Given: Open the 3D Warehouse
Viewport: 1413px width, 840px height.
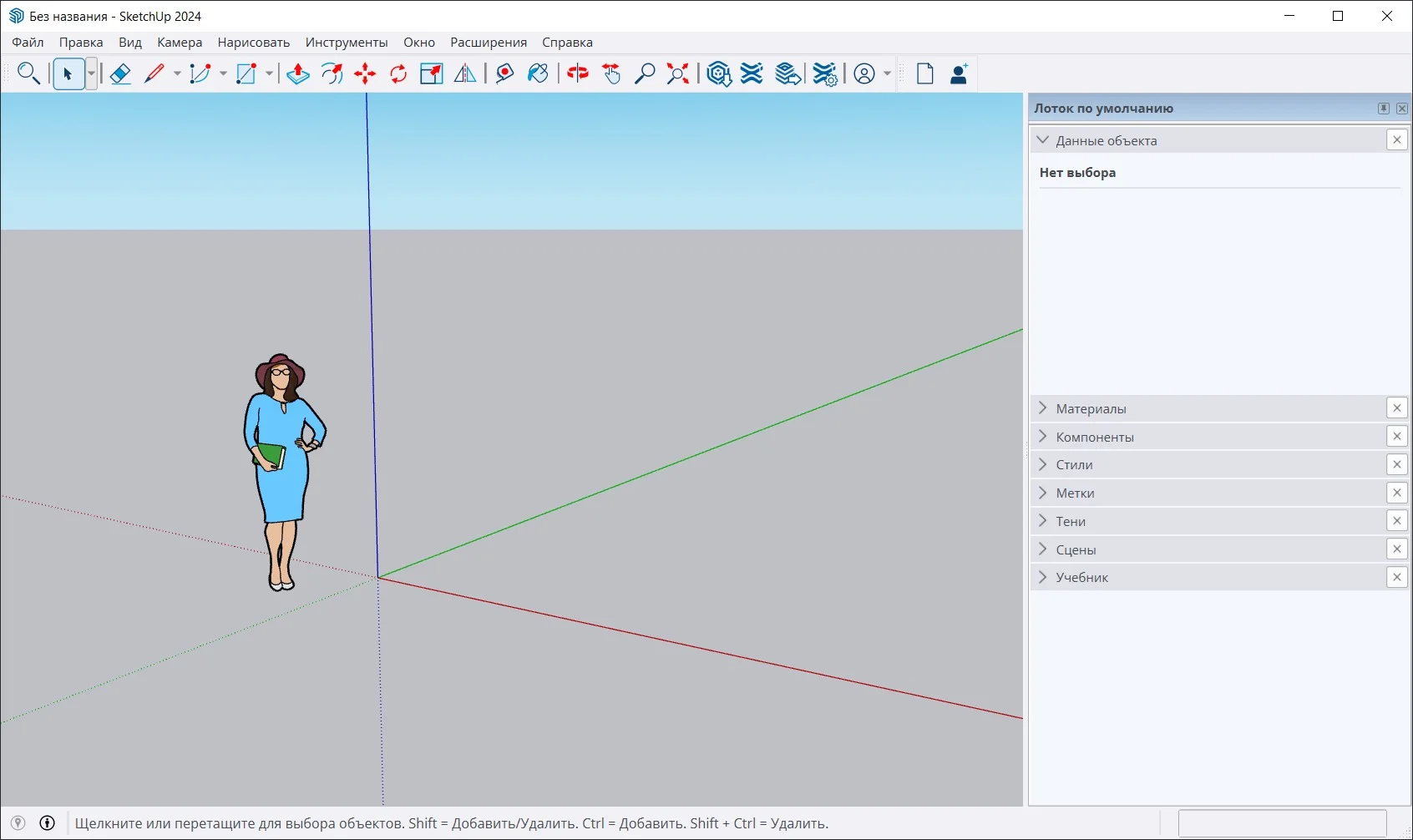Looking at the screenshot, I should click(718, 73).
